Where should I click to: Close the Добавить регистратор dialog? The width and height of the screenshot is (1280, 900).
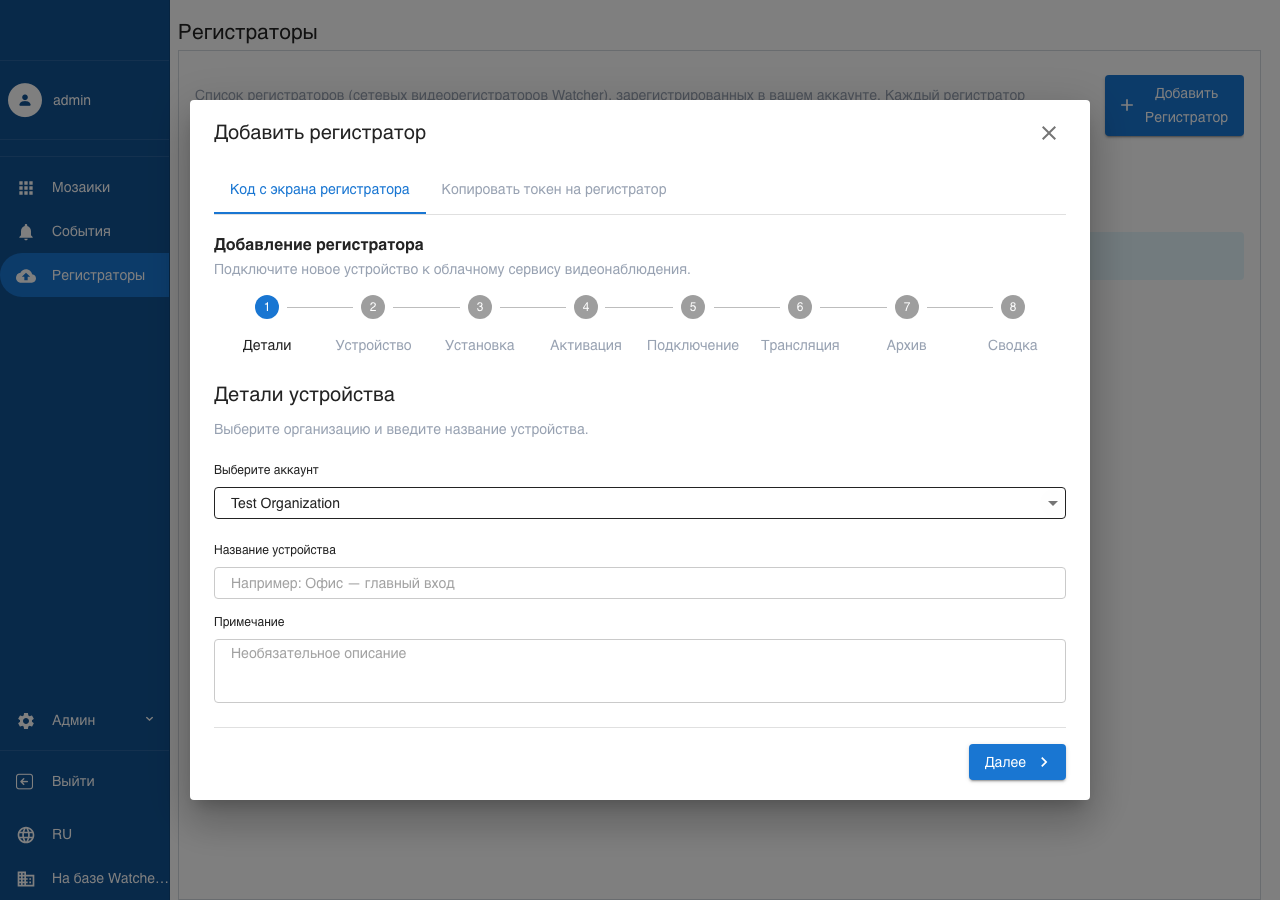click(x=1049, y=133)
